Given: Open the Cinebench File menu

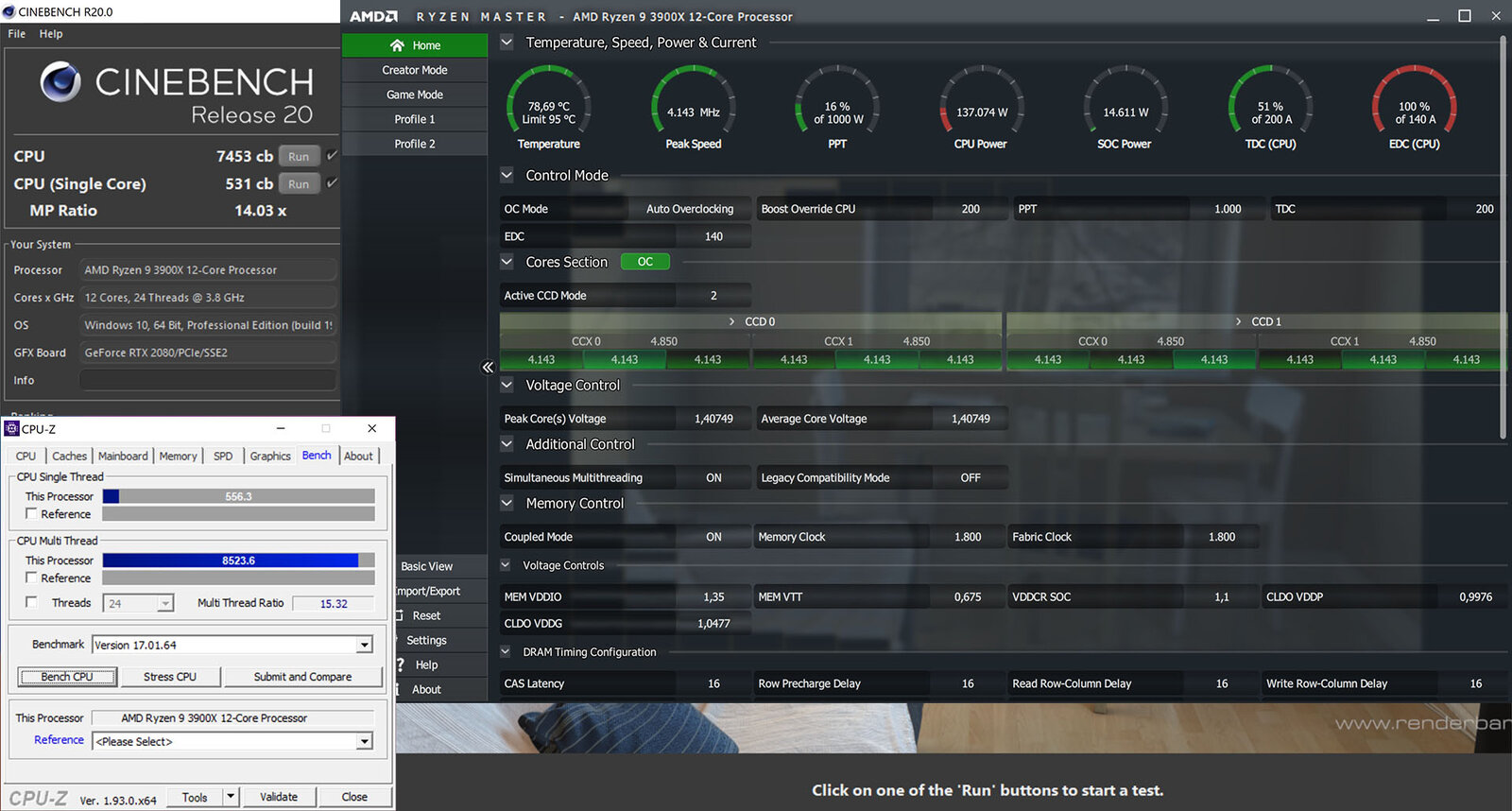Looking at the screenshot, I should [x=17, y=33].
